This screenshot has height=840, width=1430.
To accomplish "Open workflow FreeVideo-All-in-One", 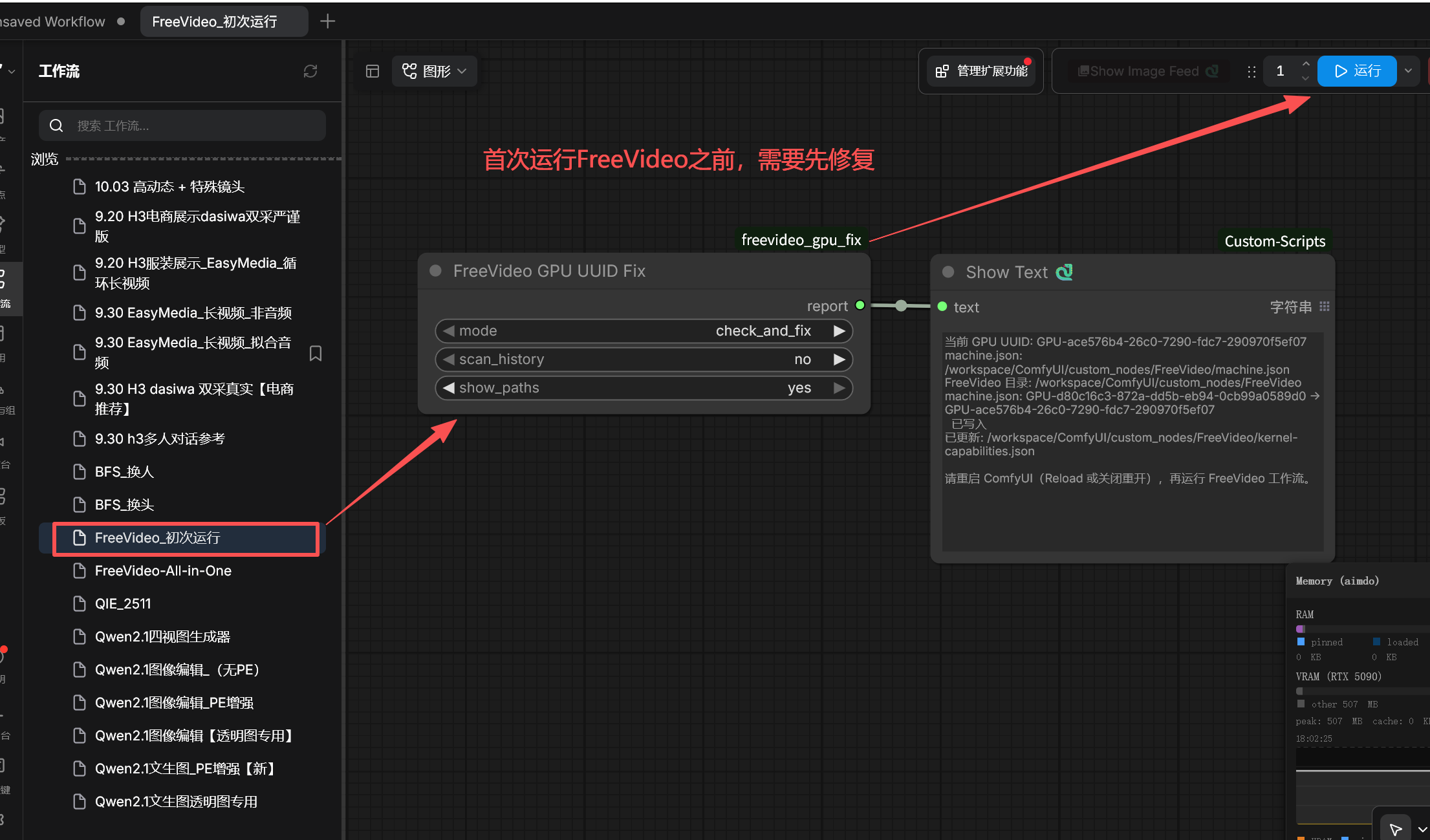I will coord(182,571).
